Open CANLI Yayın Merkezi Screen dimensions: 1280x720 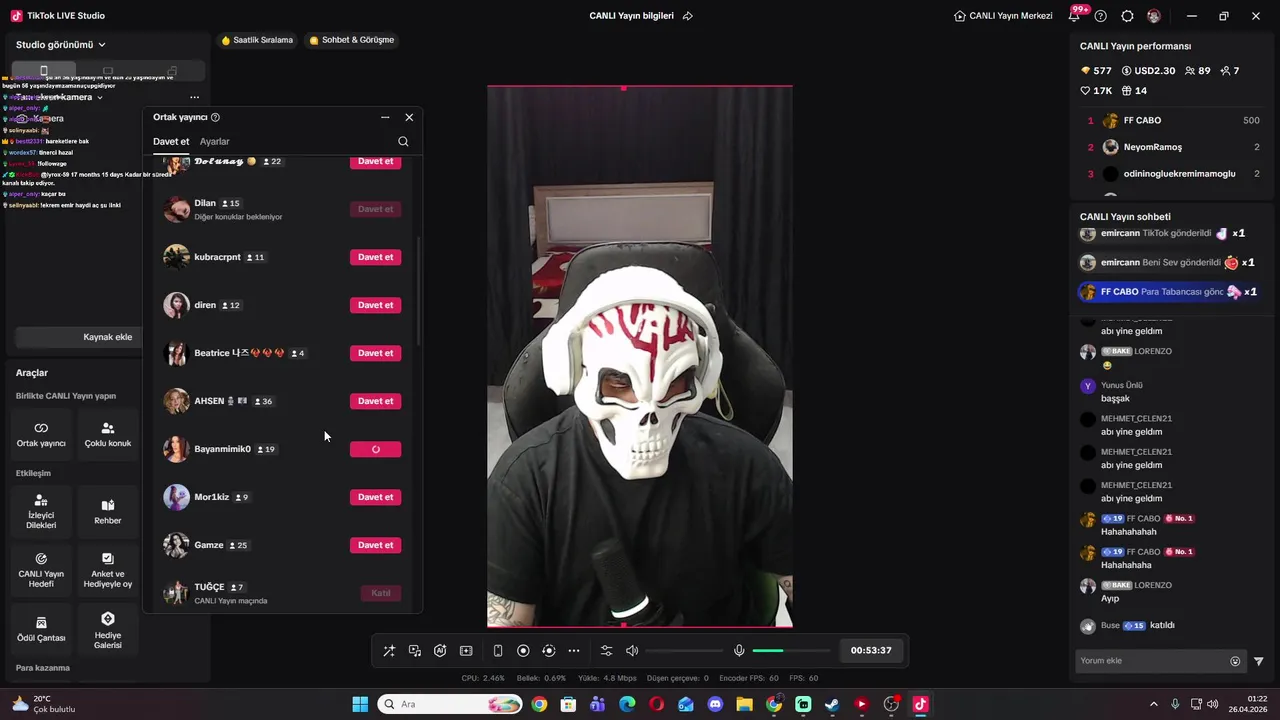[1004, 16]
